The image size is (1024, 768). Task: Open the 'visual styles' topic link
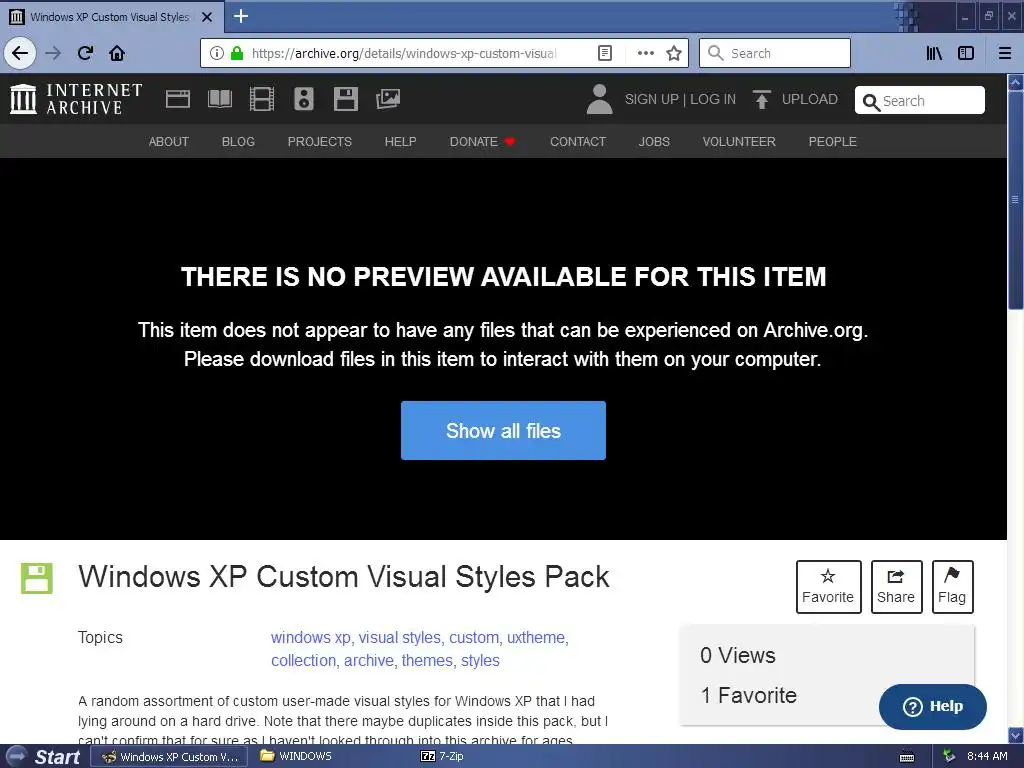point(400,637)
